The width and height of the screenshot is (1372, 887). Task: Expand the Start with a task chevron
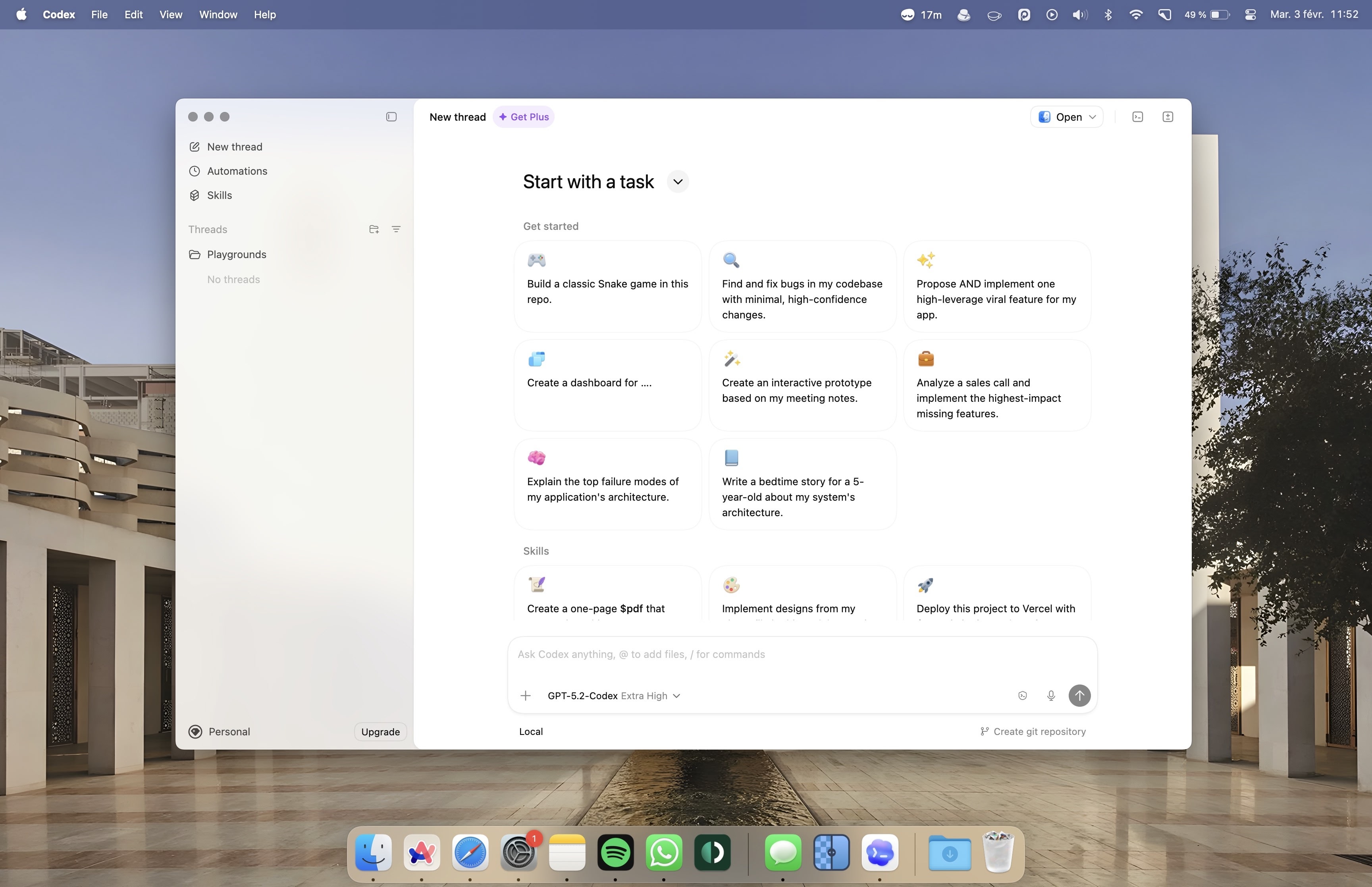[678, 182]
